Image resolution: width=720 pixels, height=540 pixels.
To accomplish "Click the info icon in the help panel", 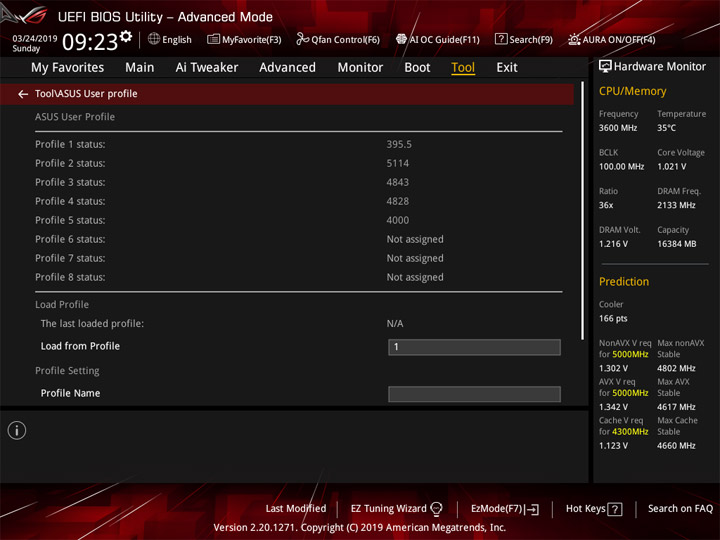I will click(17, 430).
